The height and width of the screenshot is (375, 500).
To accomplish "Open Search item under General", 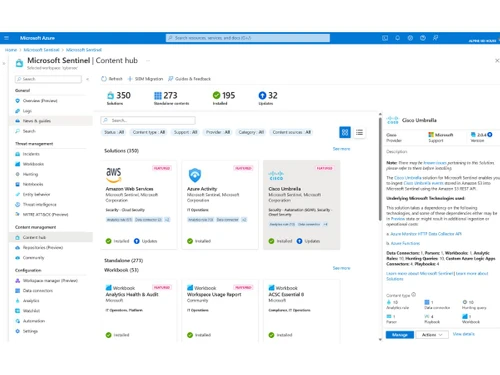I will pyautogui.click(x=25, y=131).
